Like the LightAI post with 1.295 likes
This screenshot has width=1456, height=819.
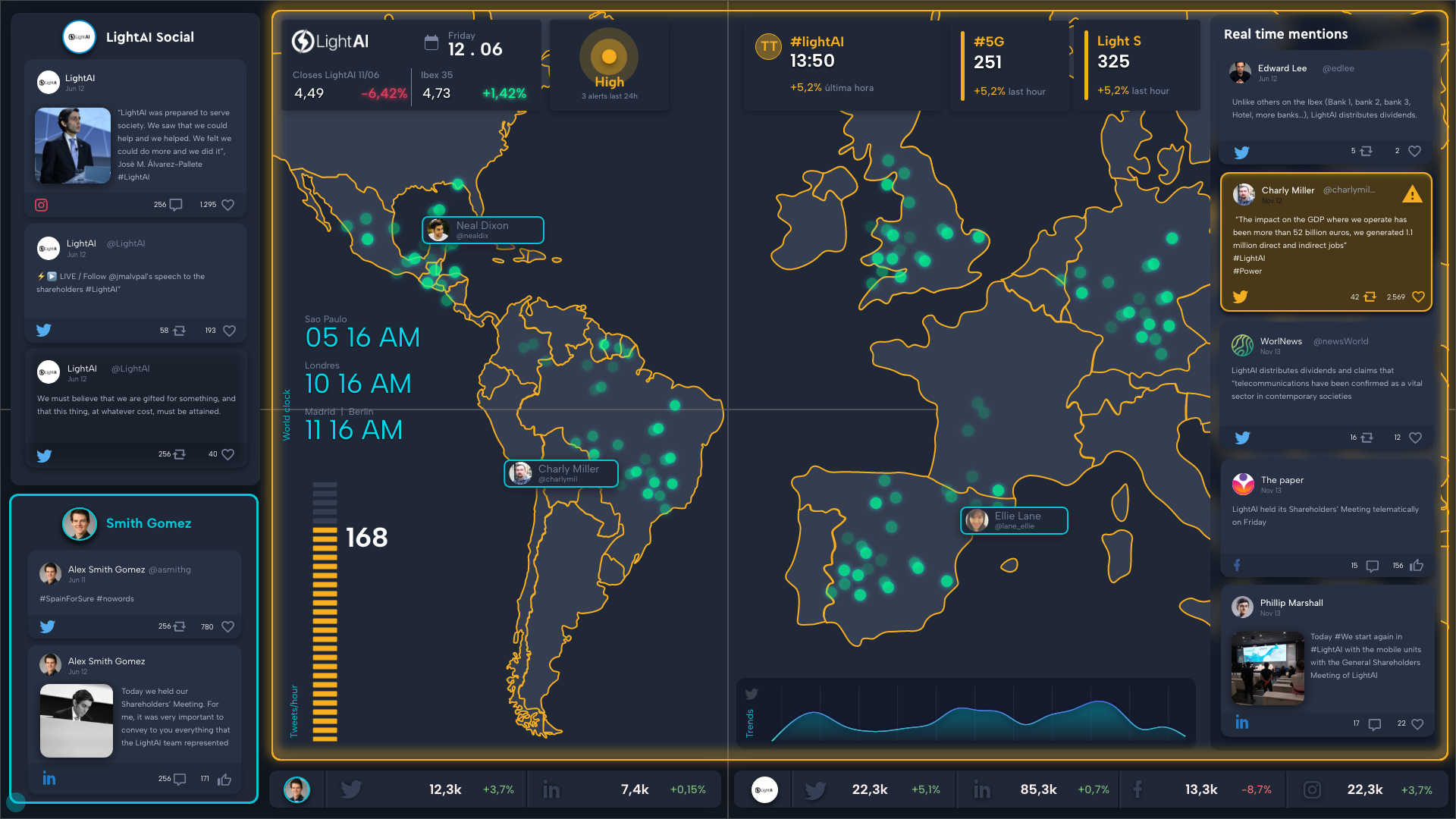pyautogui.click(x=227, y=205)
